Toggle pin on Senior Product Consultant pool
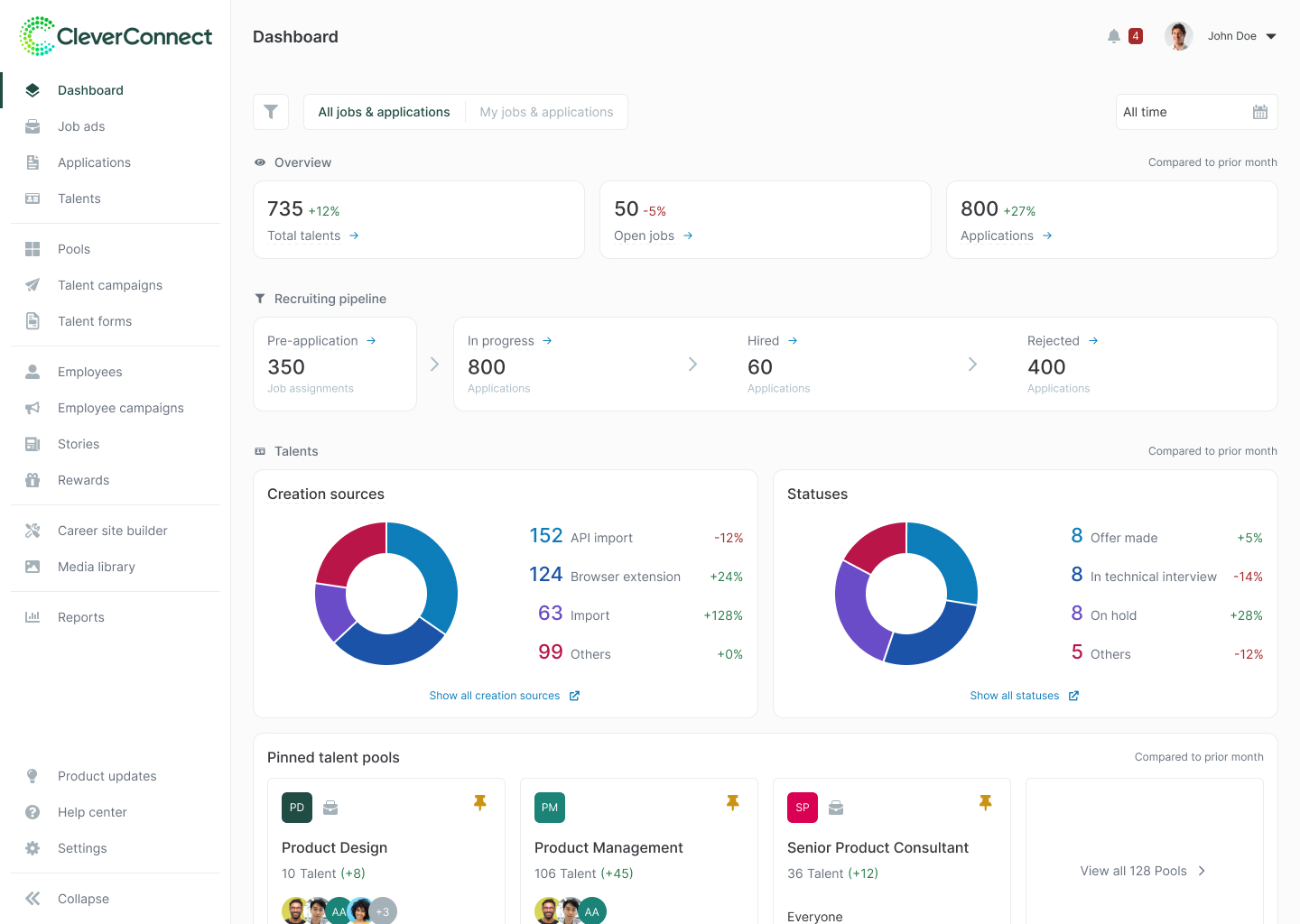1300x924 pixels. click(x=986, y=802)
